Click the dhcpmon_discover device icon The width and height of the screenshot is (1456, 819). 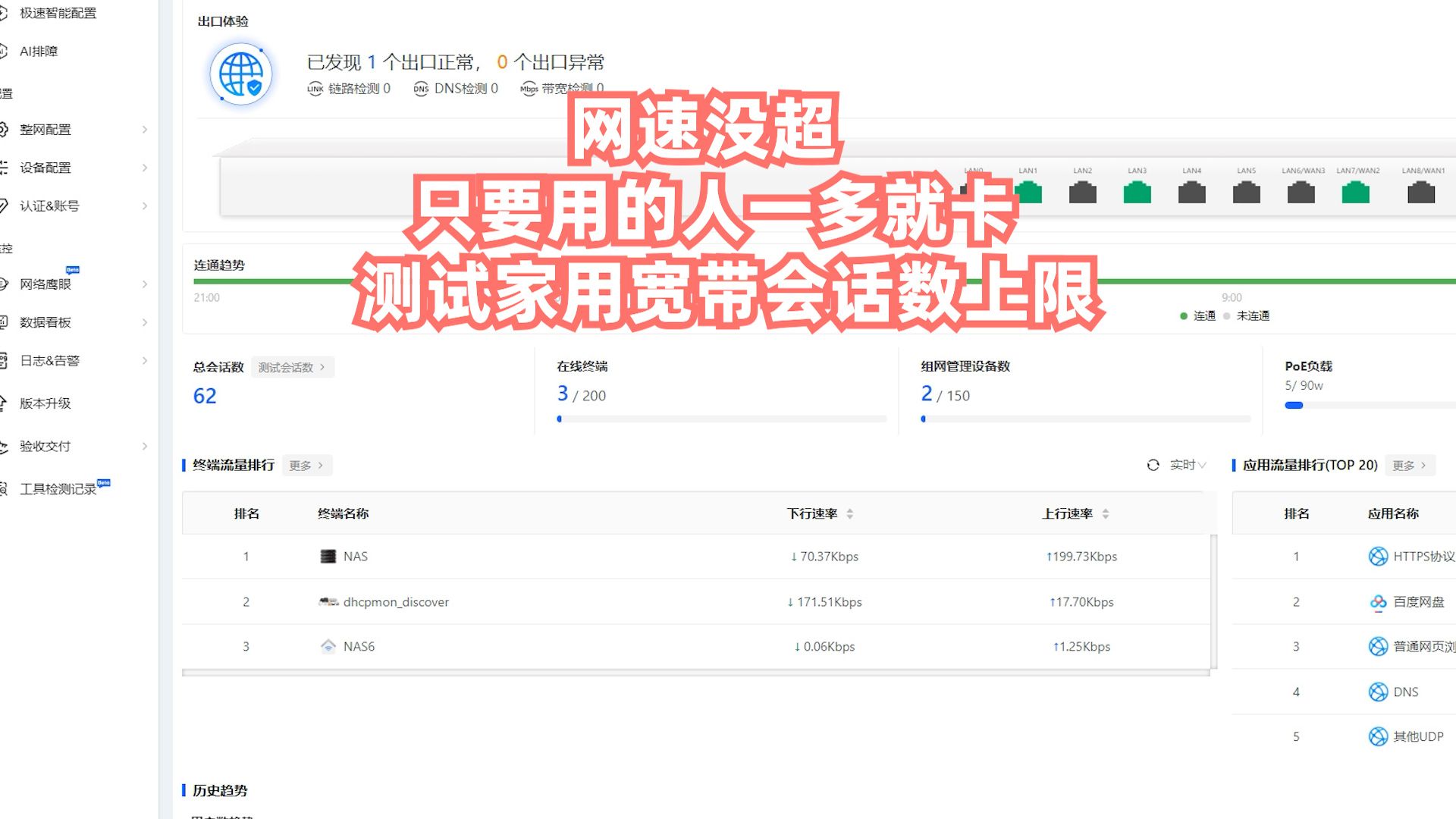coord(328,601)
